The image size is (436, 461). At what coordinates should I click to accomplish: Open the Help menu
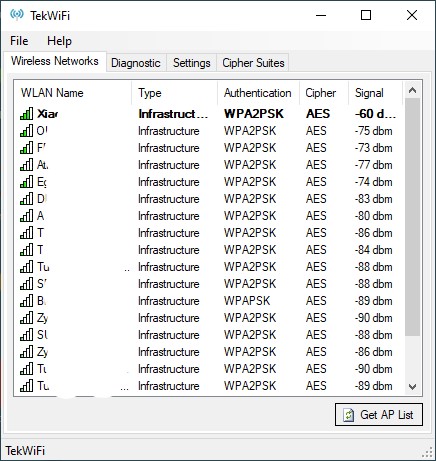(x=59, y=41)
